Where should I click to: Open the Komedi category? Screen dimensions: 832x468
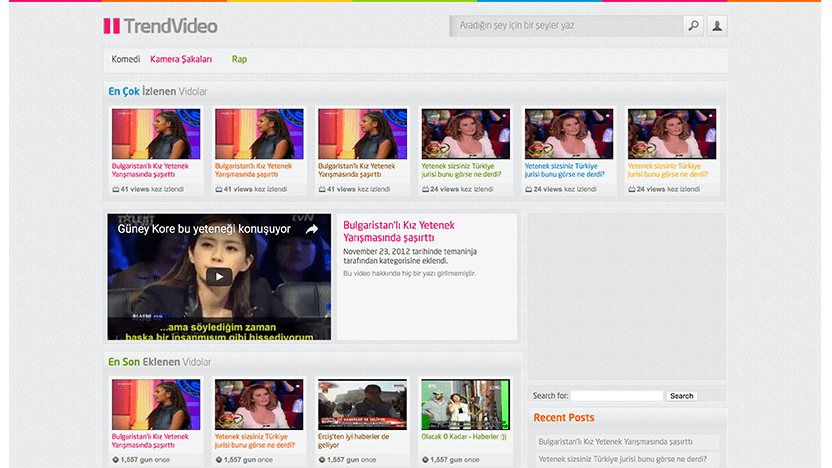pyautogui.click(x=125, y=60)
